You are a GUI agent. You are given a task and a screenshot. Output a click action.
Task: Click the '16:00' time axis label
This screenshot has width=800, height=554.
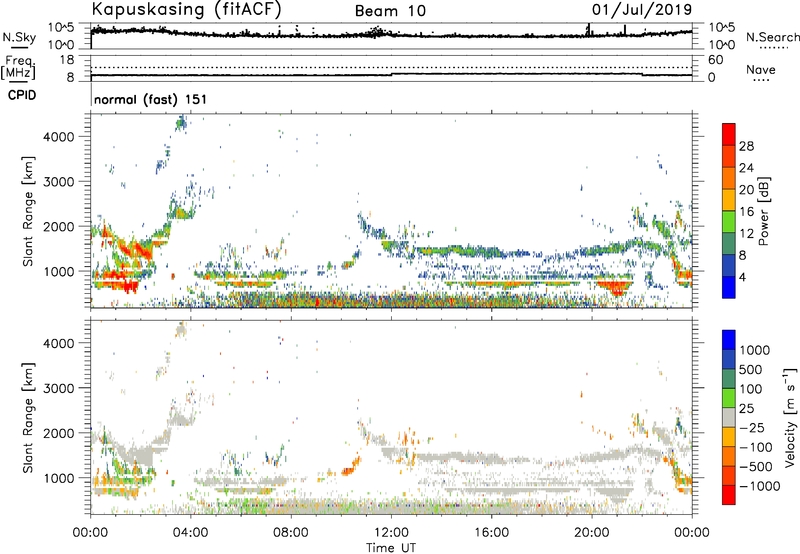pyautogui.click(x=491, y=533)
